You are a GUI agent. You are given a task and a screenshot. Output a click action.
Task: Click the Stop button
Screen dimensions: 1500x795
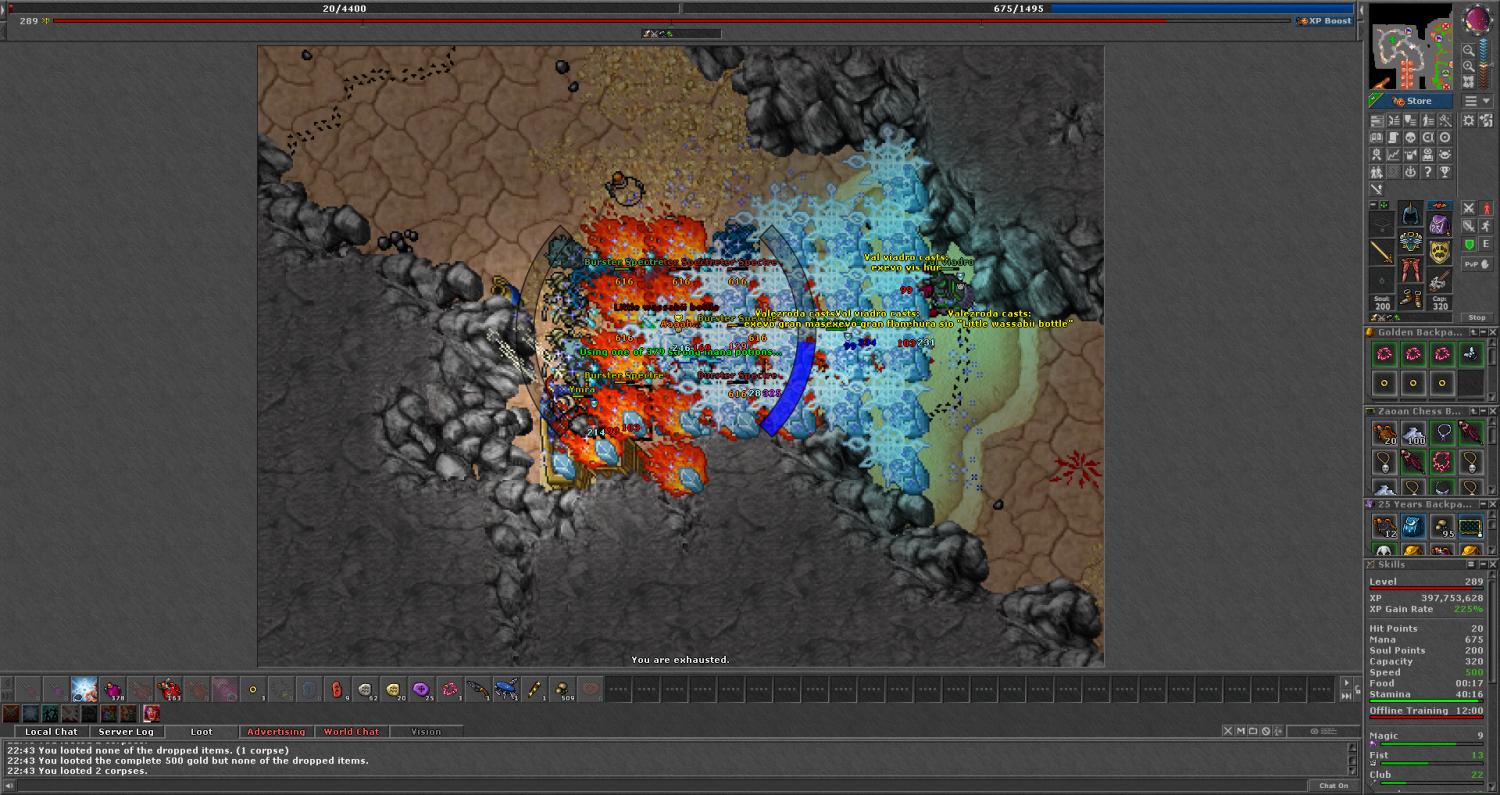point(1477,317)
